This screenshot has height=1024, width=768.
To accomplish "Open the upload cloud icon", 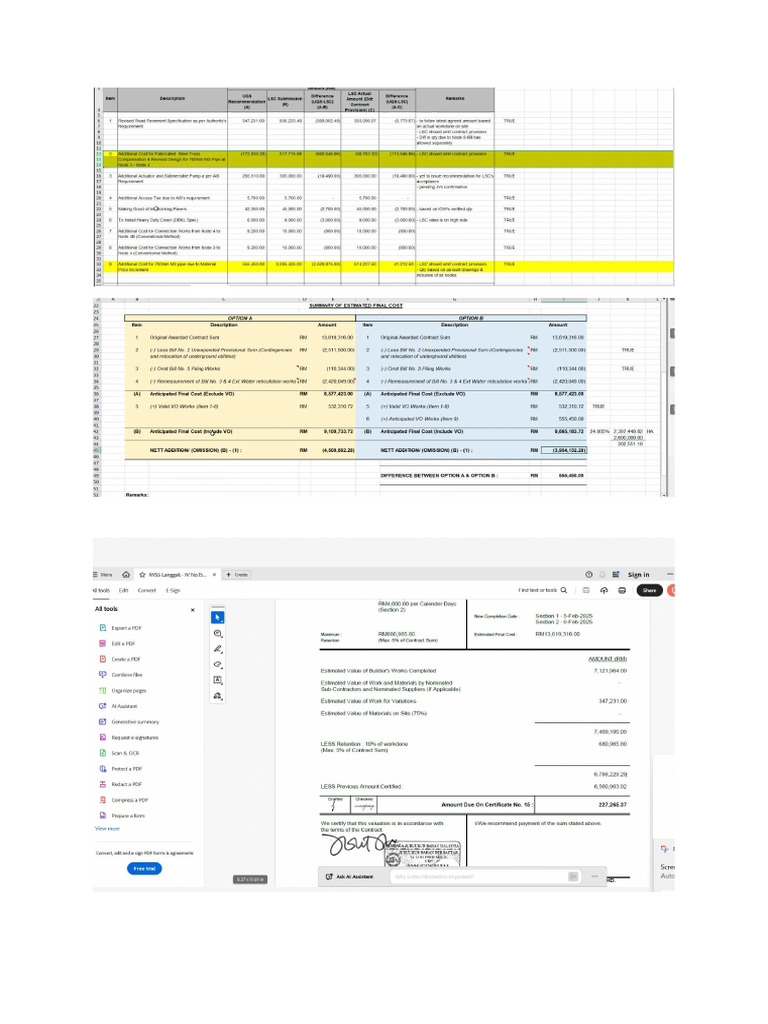I will point(603,590).
